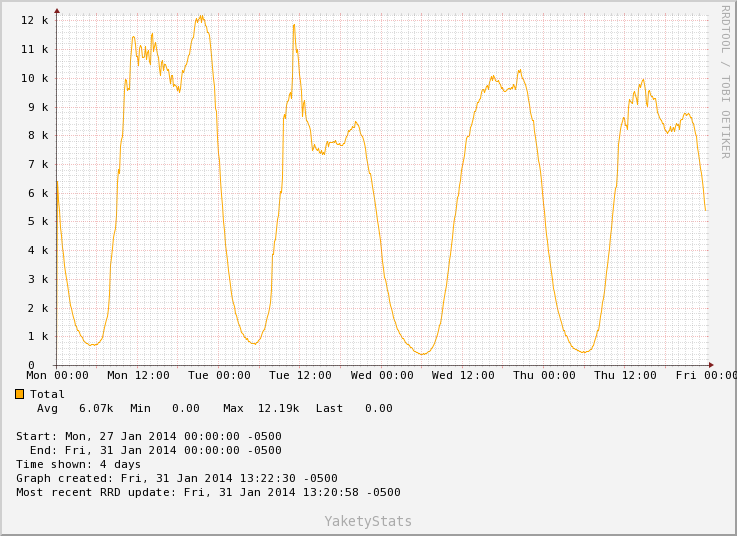Screen dimensions: 737x536
Task: Select the 'Total' legend label
Action: click(x=47, y=394)
